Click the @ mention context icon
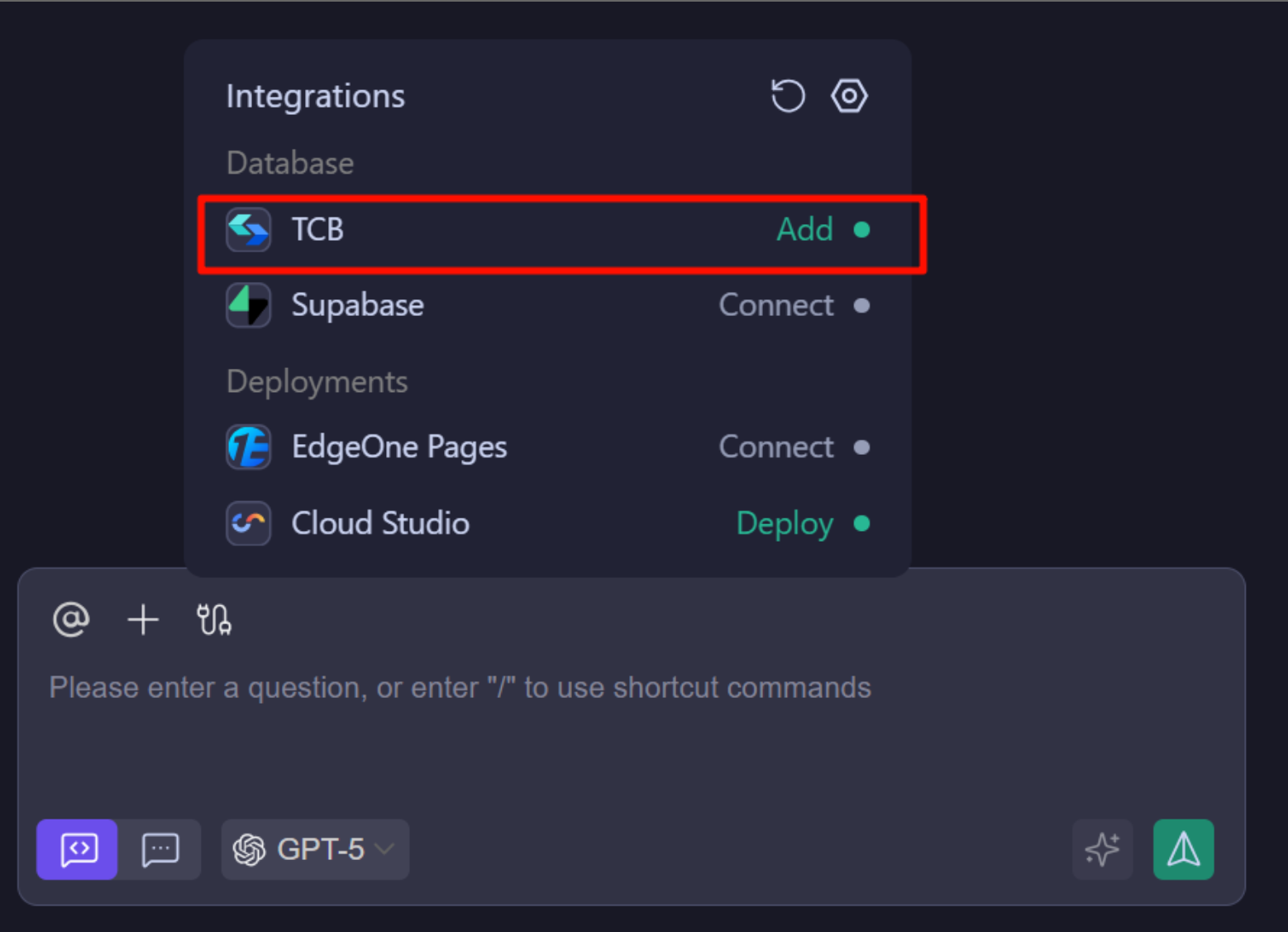The height and width of the screenshot is (932, 1288). pyautogui.click(x=71, y=619)
